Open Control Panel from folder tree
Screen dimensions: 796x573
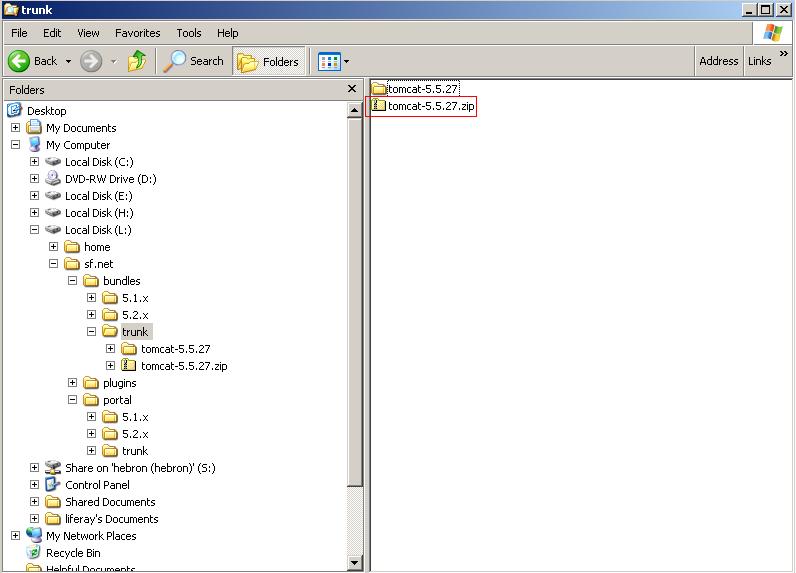tap(97, 485)
